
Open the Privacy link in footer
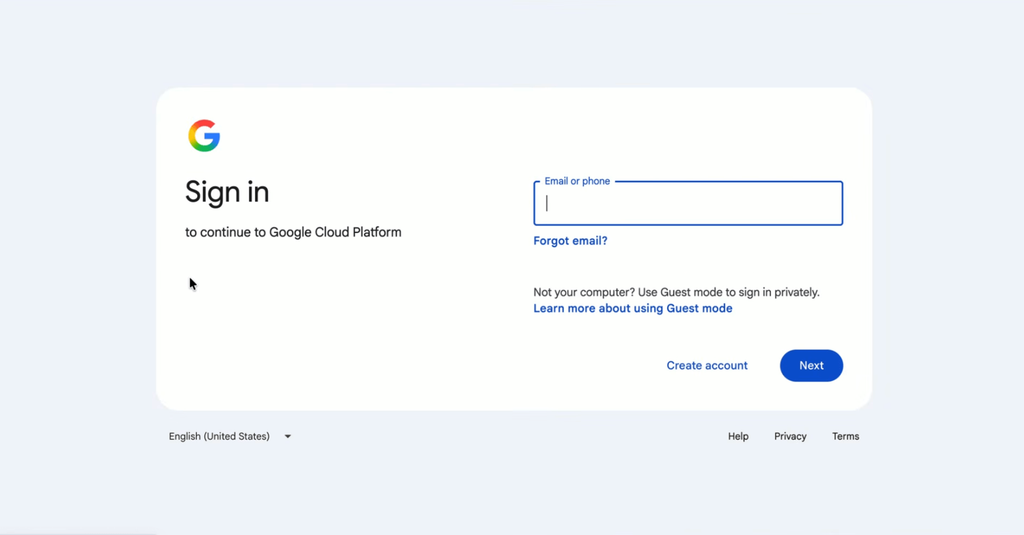[790, 436]
